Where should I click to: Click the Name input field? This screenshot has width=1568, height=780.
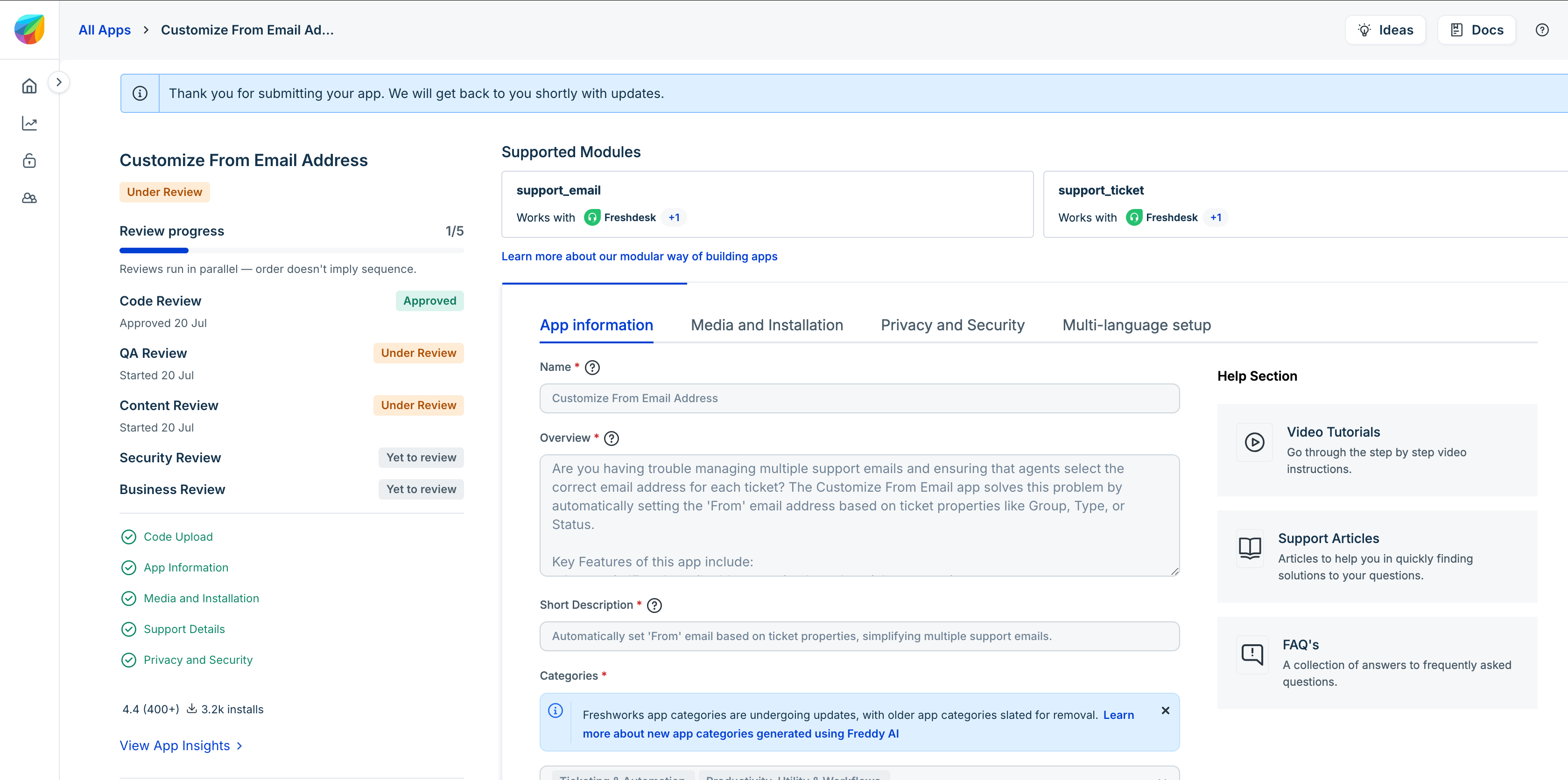859,398
